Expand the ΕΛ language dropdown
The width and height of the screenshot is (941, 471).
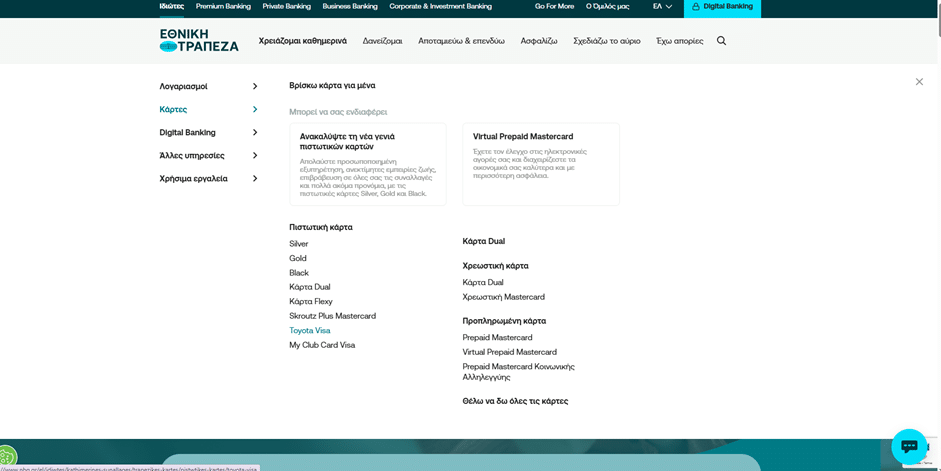(662, 7)
